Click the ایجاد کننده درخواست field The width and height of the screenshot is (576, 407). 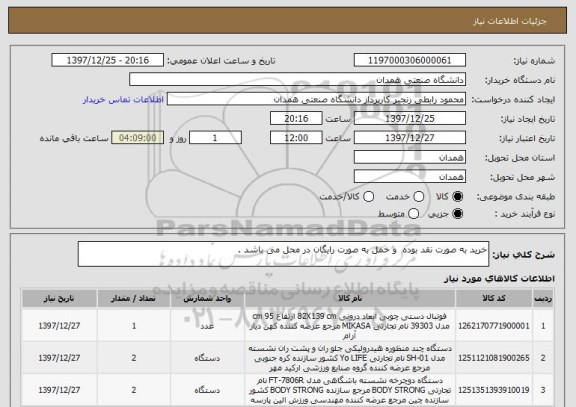pos(316,99)
